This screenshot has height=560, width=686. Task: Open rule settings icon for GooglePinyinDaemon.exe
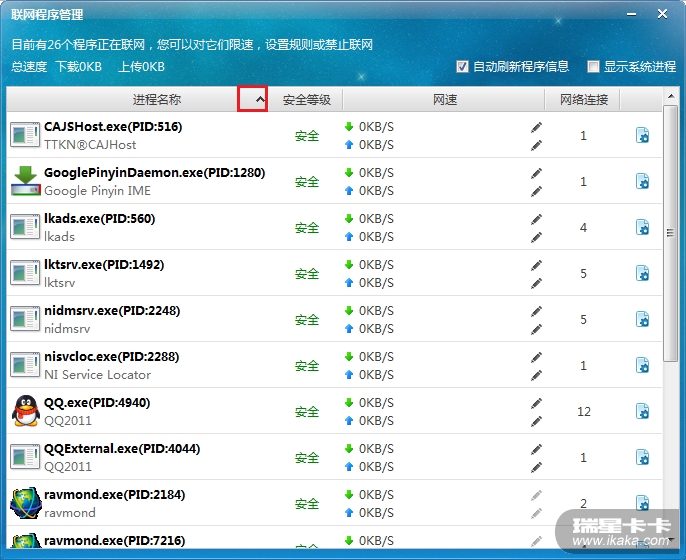pyautogui.click(x=642, y=182)
